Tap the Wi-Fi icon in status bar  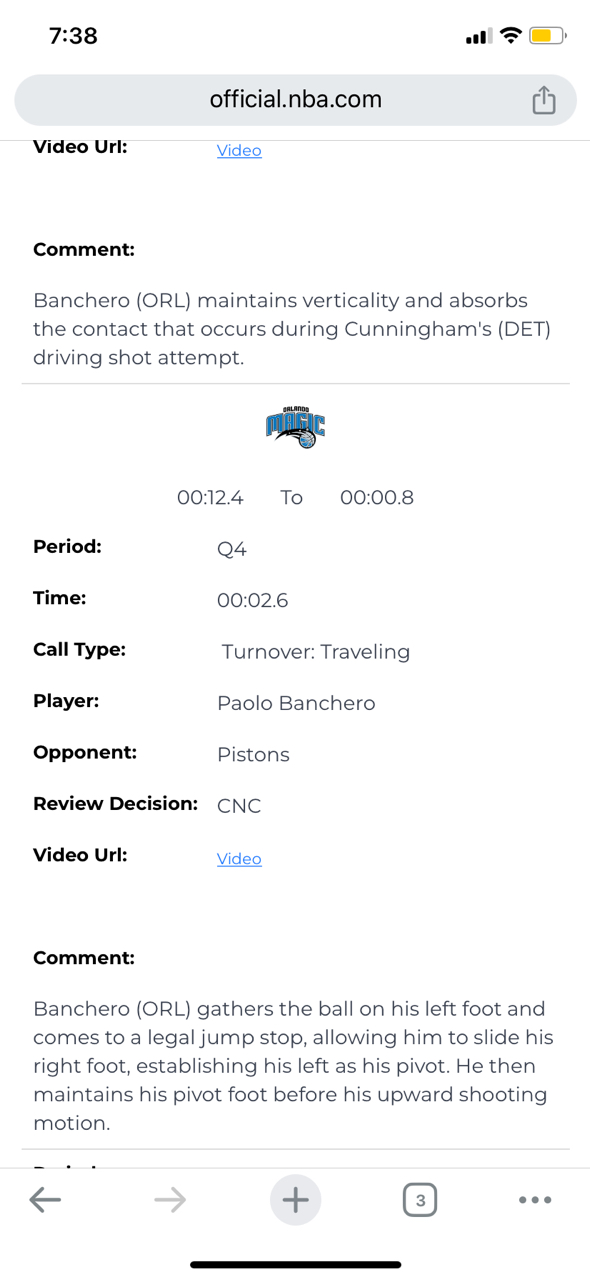(x=511, y=36)
